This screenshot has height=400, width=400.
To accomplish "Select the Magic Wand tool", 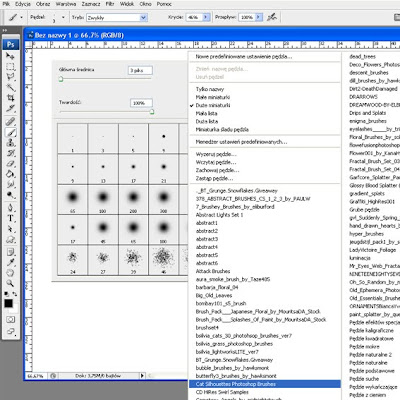I will coord(10,87).
